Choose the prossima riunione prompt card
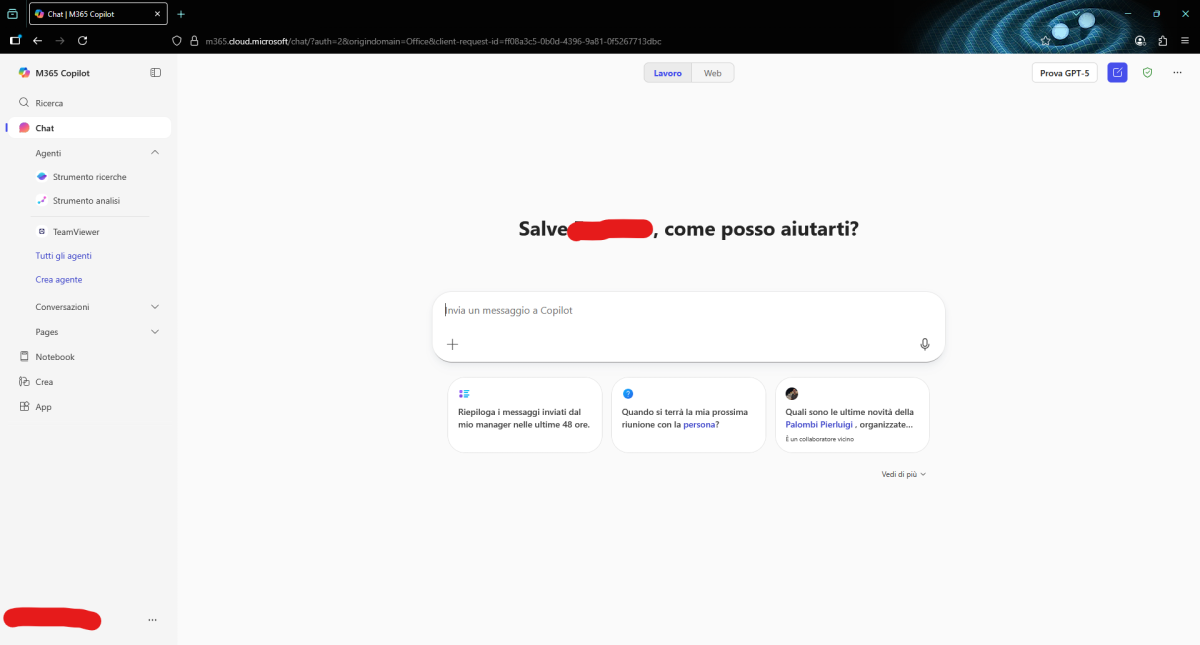Viewport: 1200px width, 645px height. pos(689,415)
